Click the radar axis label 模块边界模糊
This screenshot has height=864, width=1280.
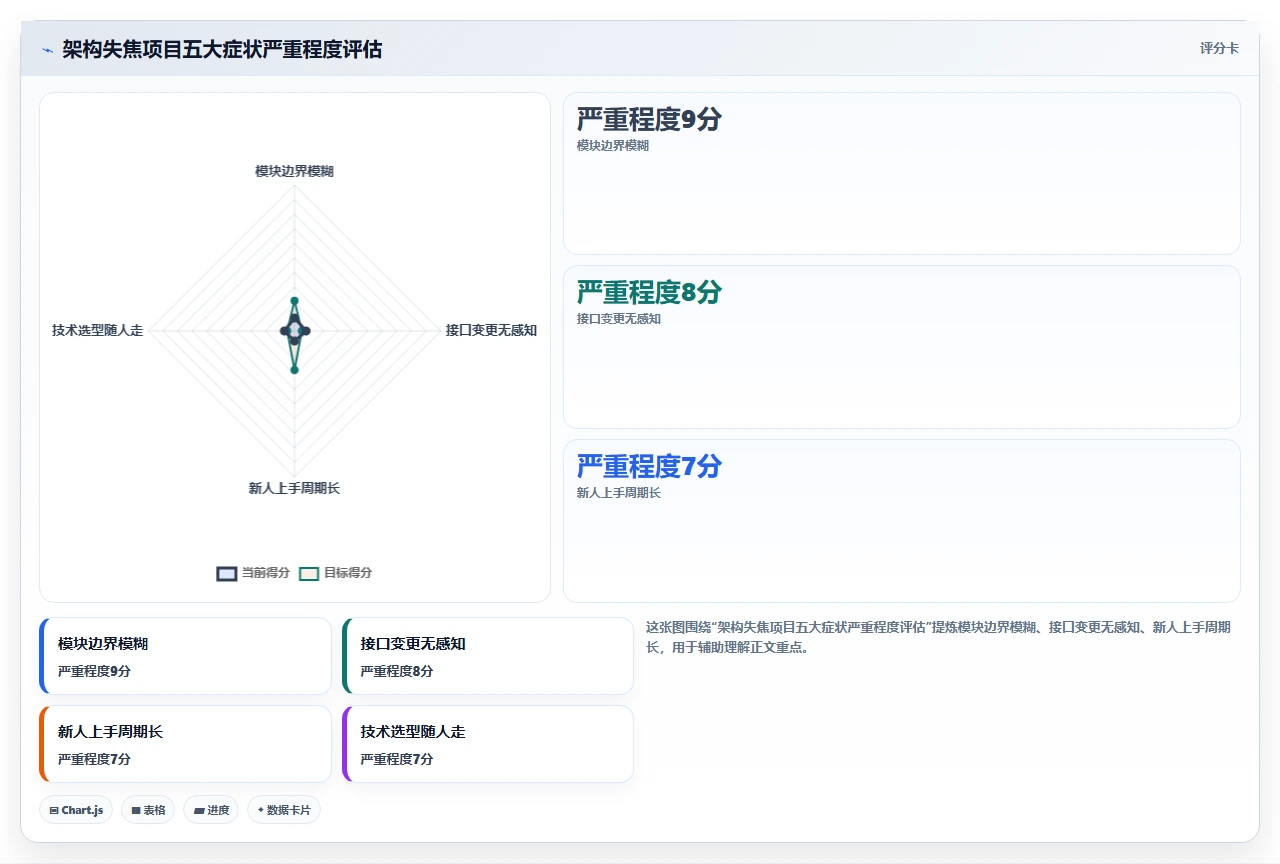click(x=295, y=171)
